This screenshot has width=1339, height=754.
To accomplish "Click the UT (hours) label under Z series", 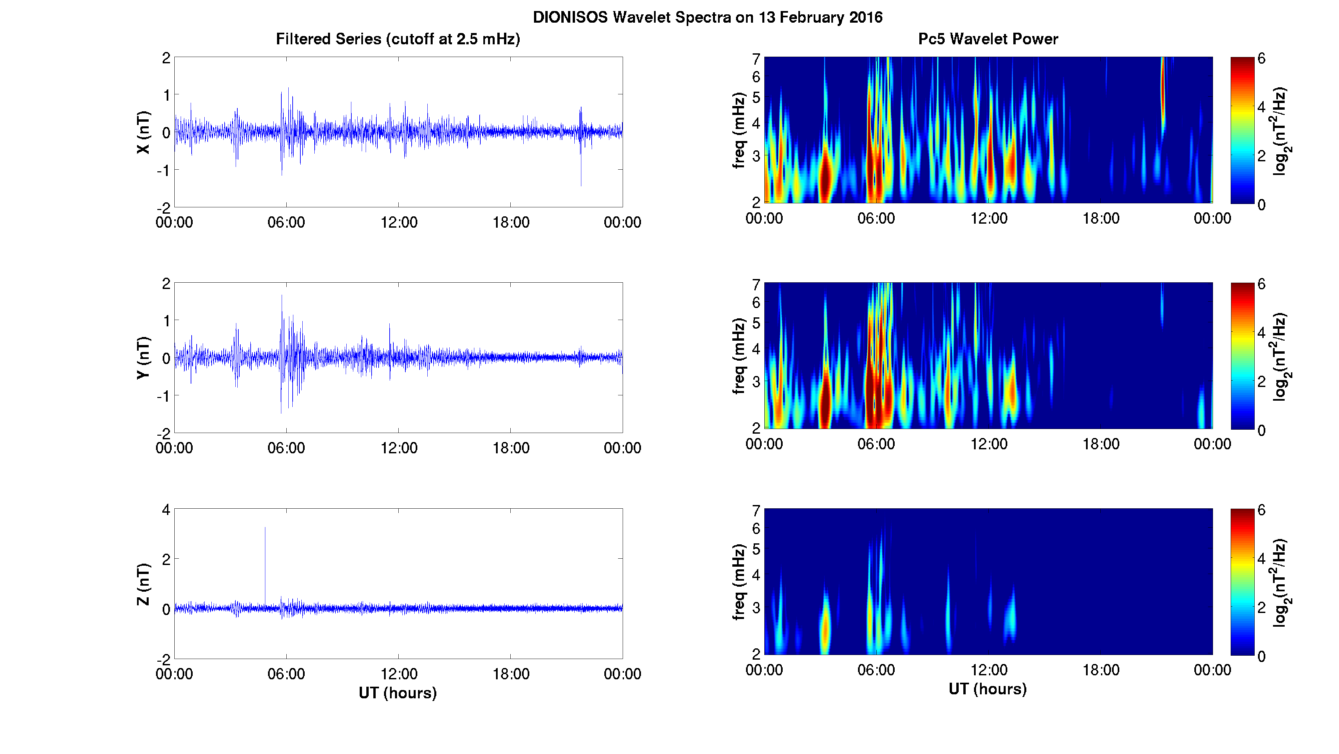I will [398, 692].
